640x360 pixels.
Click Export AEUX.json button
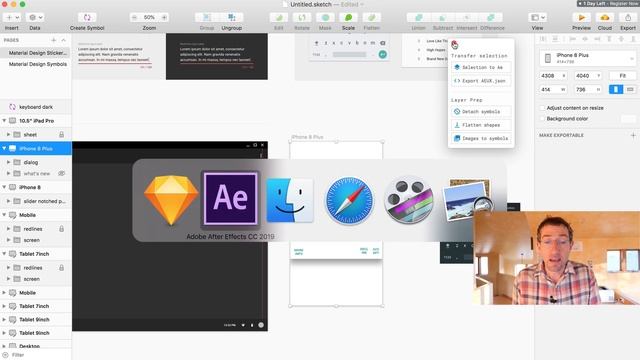481,81
